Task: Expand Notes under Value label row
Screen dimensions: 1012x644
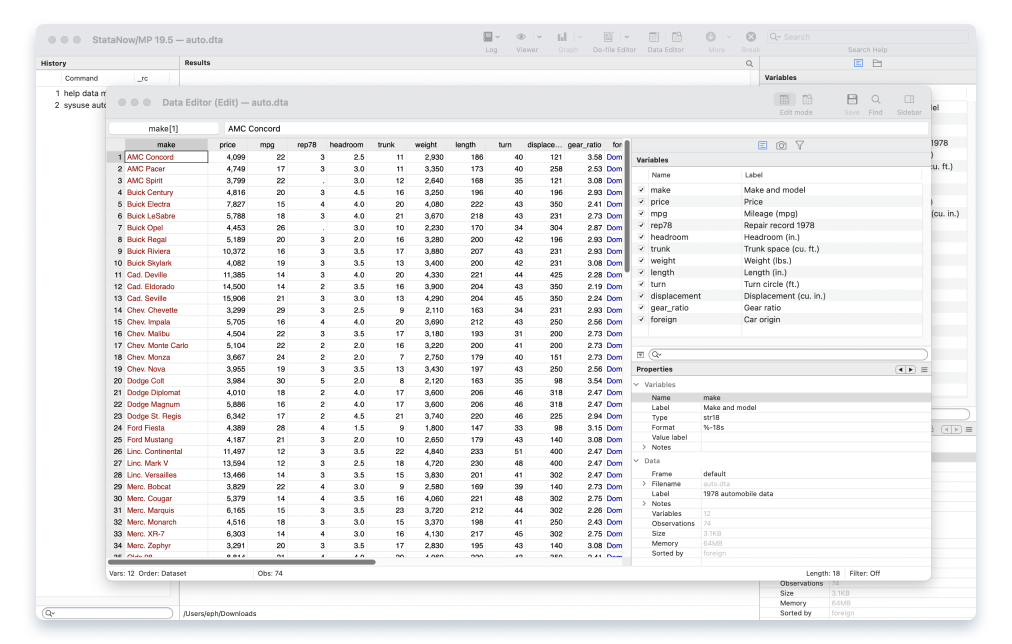Action: point(644,447)
